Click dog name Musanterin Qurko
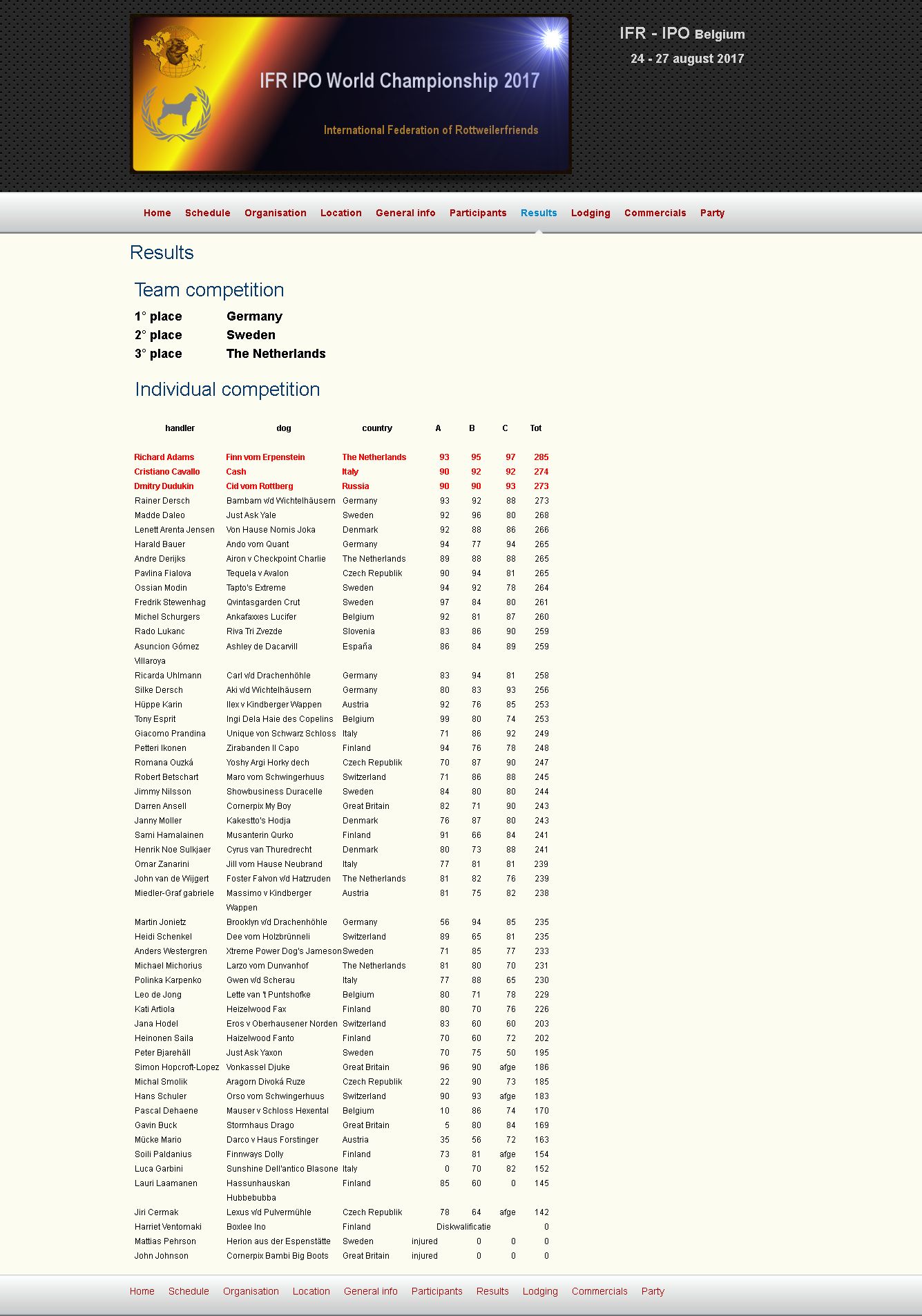922x1316 pixels. click(x=260, y=835)
